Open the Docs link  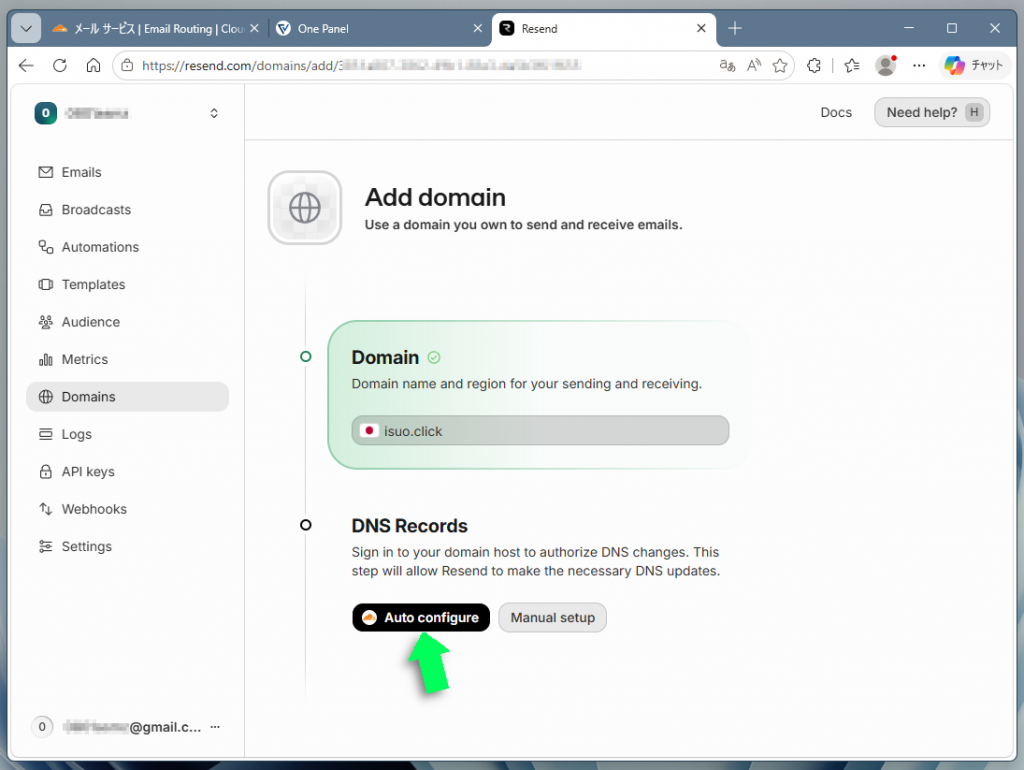(836, 112)
